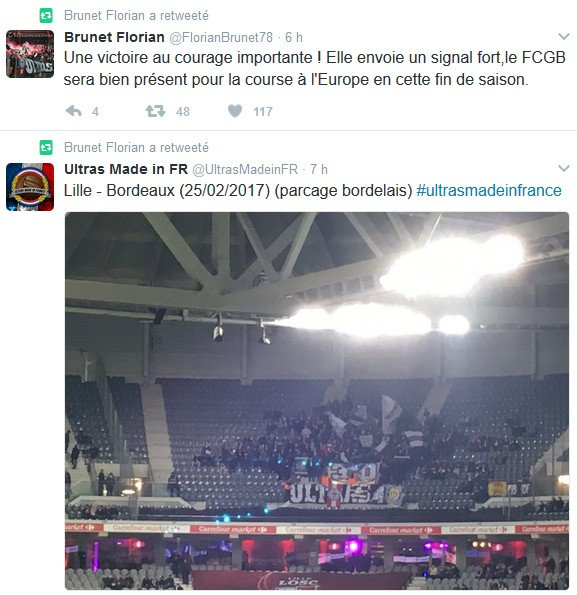Open Brunet Florian's profile avatar
The width and height of the screenshot is (577, 595).
click(30, 54)
